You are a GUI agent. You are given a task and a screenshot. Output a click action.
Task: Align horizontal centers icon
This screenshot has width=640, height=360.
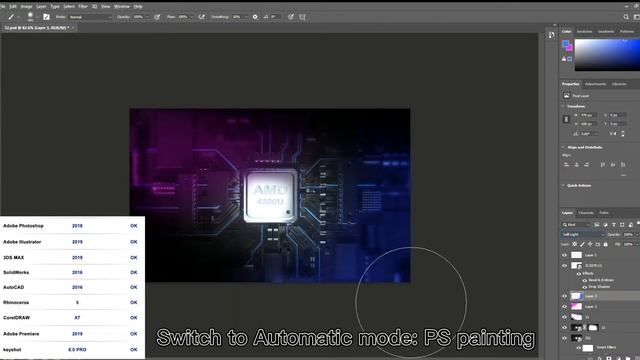(x=577, y=164)
